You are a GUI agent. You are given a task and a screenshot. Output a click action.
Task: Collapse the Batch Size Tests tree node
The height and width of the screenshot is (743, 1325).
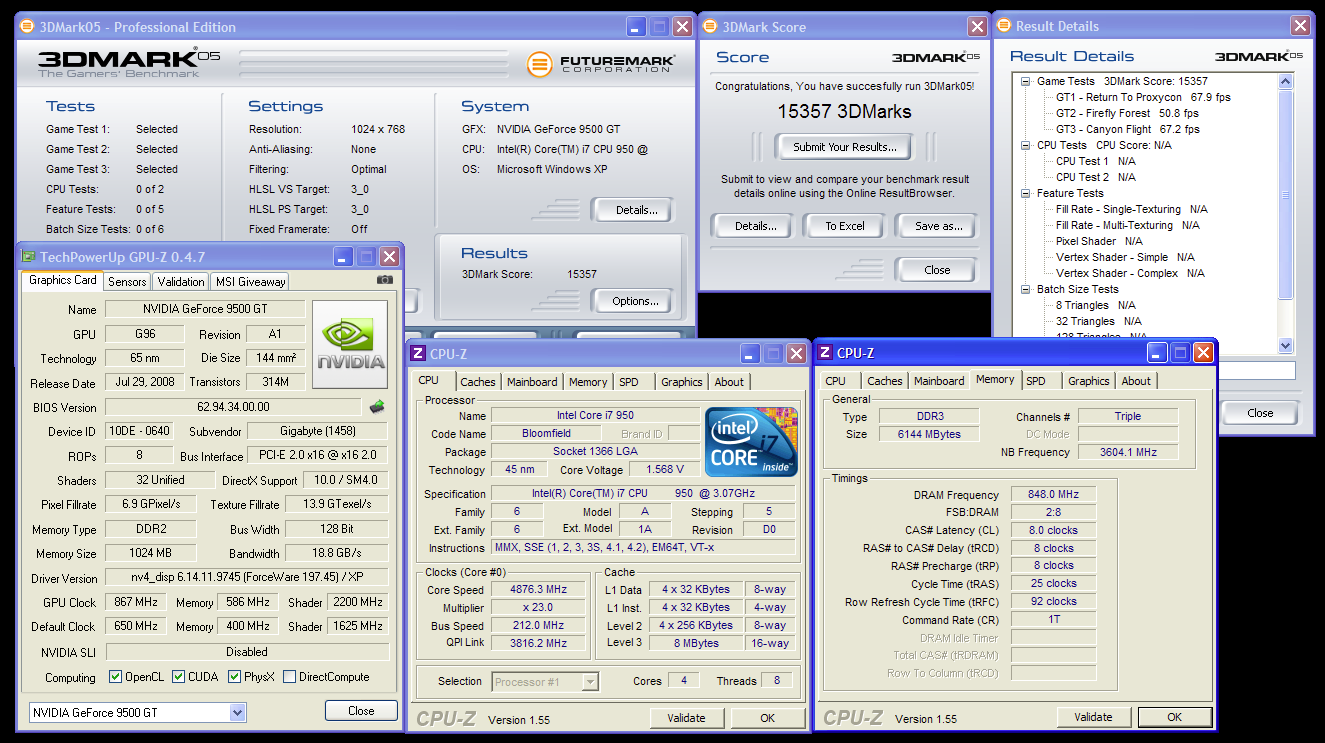pyautogui.click(x=1026, y=290)
